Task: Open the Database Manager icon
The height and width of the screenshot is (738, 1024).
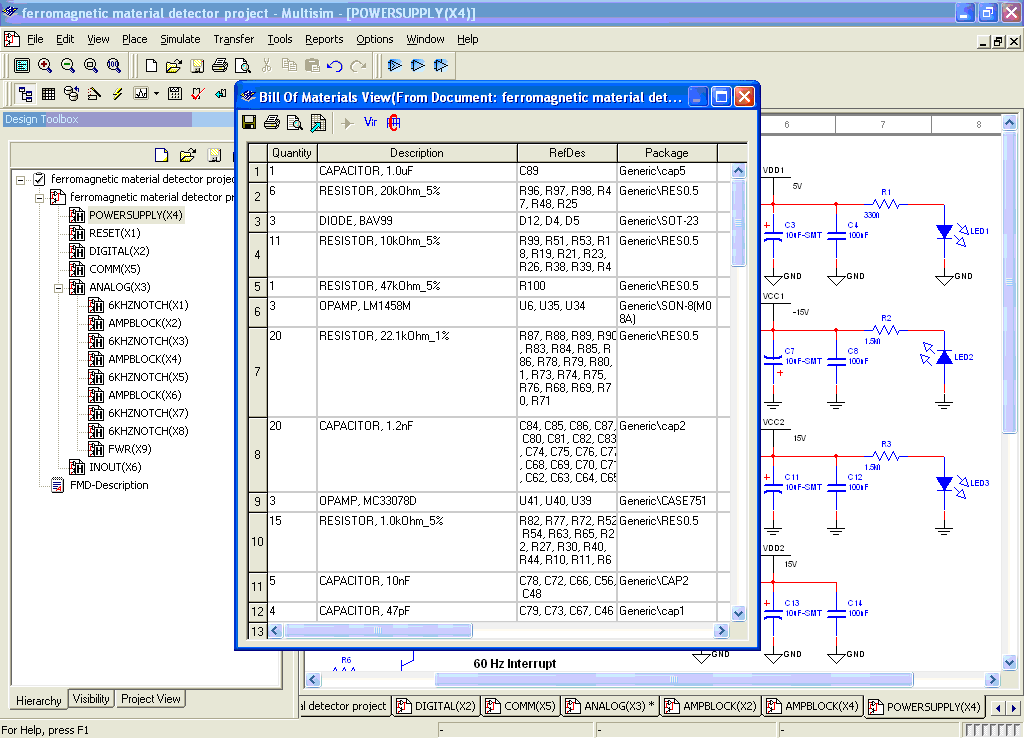Action: pos(71,94)
